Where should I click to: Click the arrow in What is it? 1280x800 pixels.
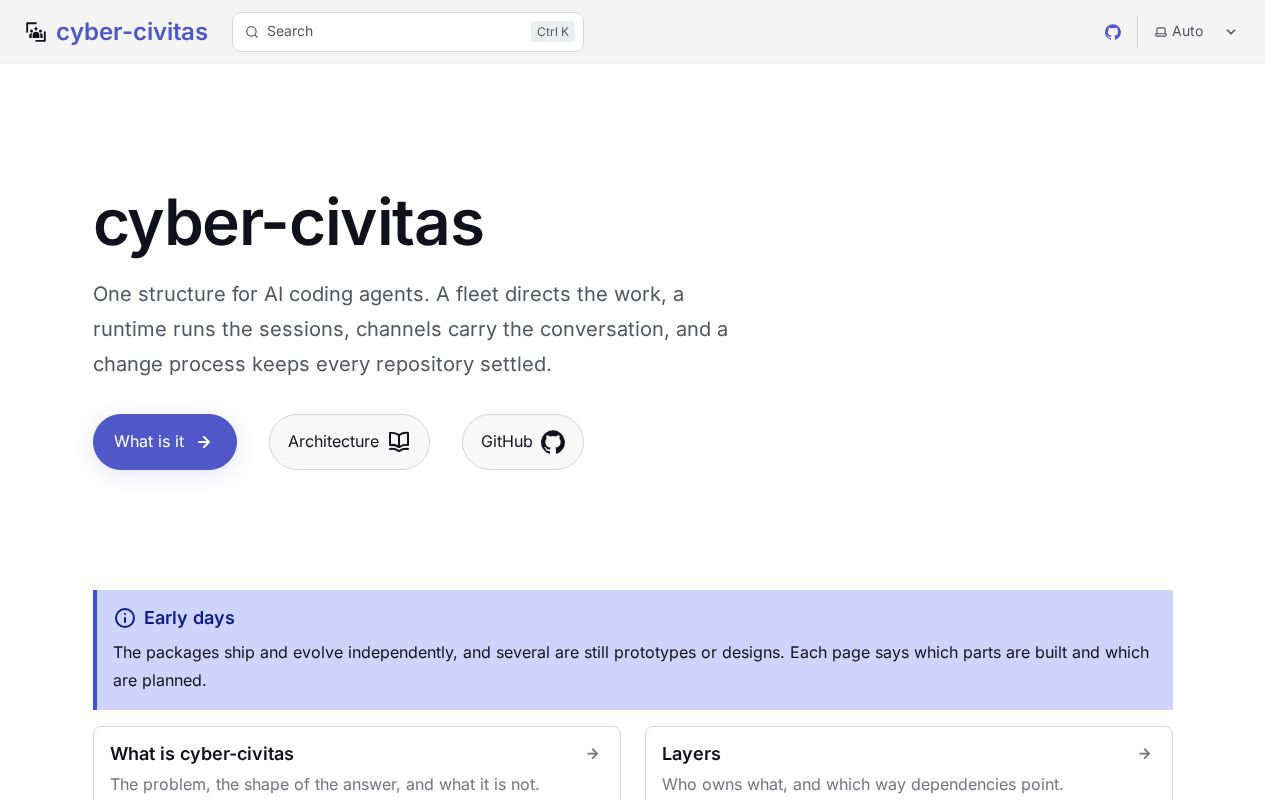204,442
